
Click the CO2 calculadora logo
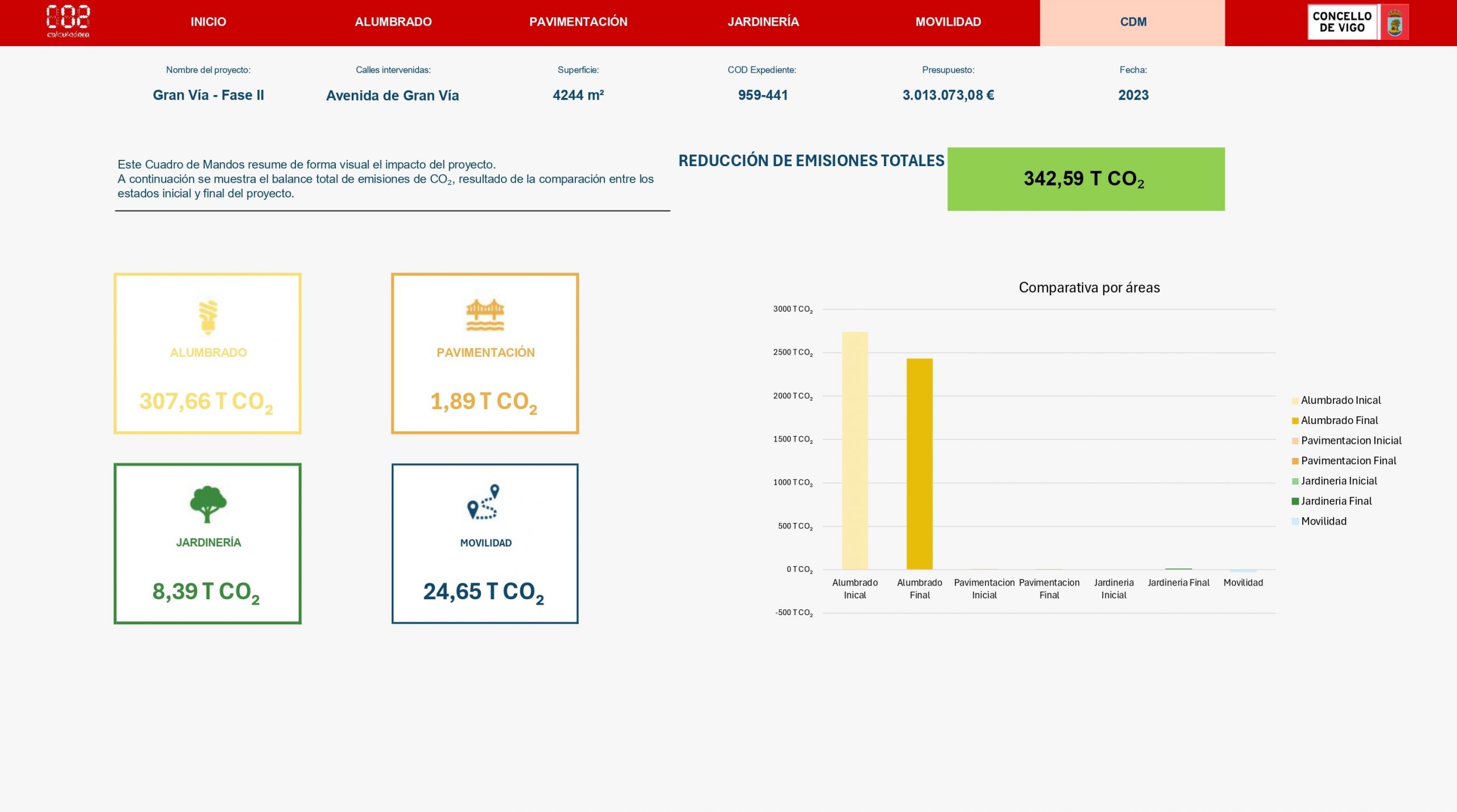point(68,22)
